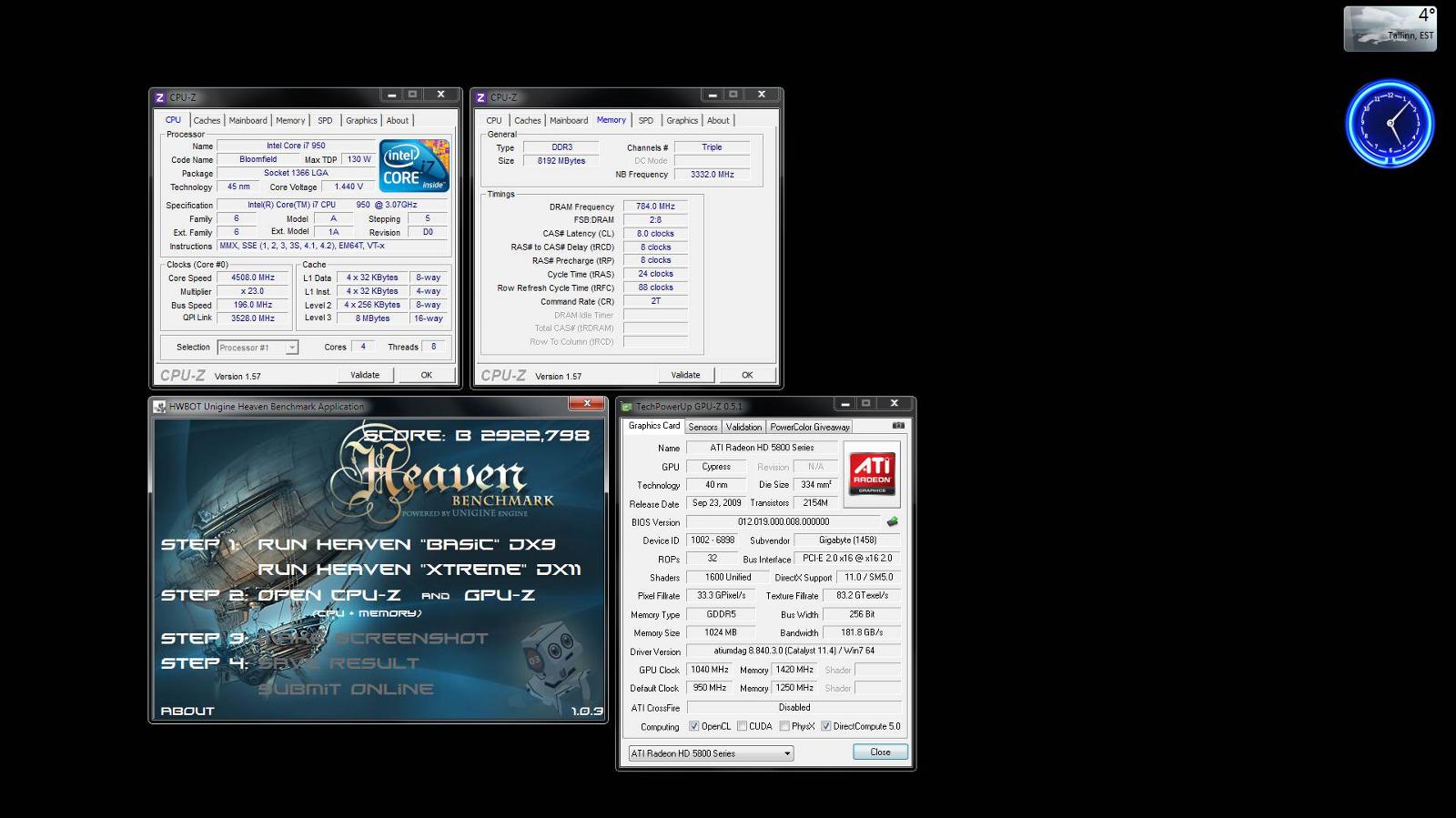Image resolution: width=1456 pixels, height=818 pixels.
Task: Switch to CPU tab in CPU-Z memory window
Action: point(494,120)
